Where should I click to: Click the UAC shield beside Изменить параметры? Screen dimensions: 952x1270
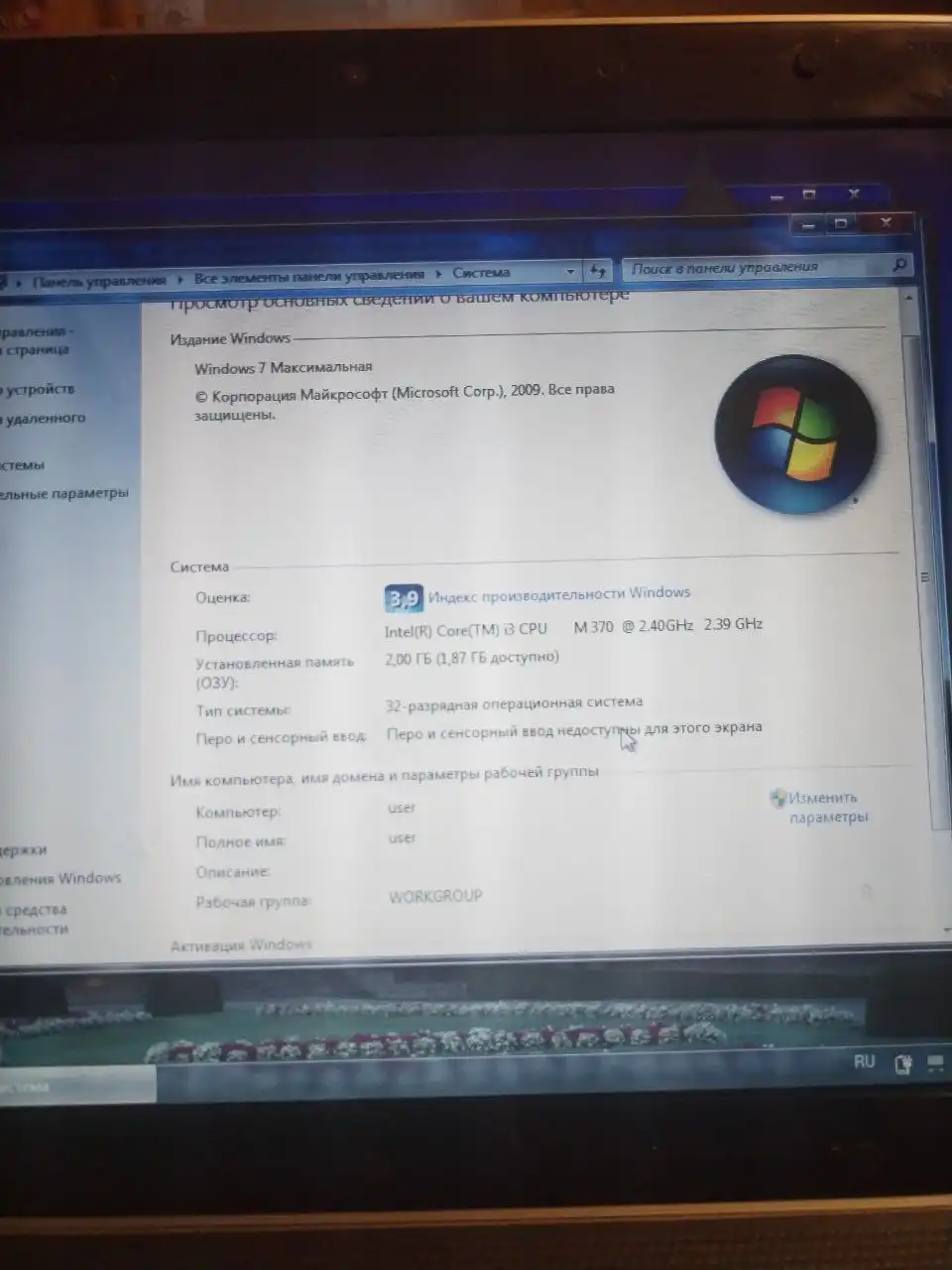point(777,798)
